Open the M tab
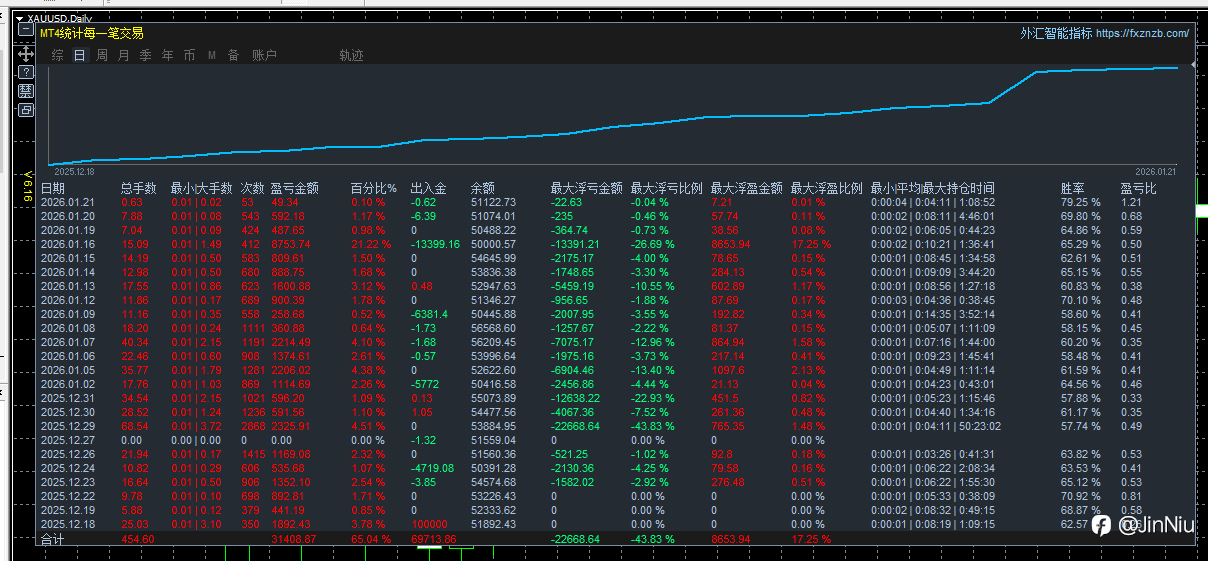 pos(211,56)
